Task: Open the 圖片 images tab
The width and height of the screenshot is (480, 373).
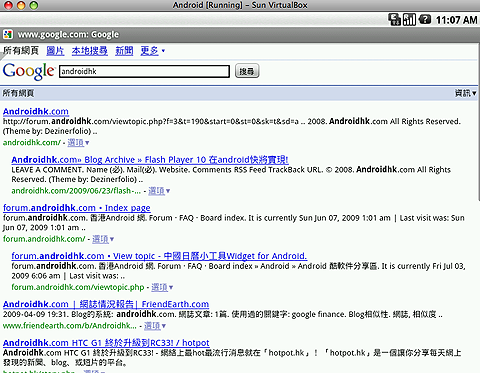Action: [x=55, y=51]
